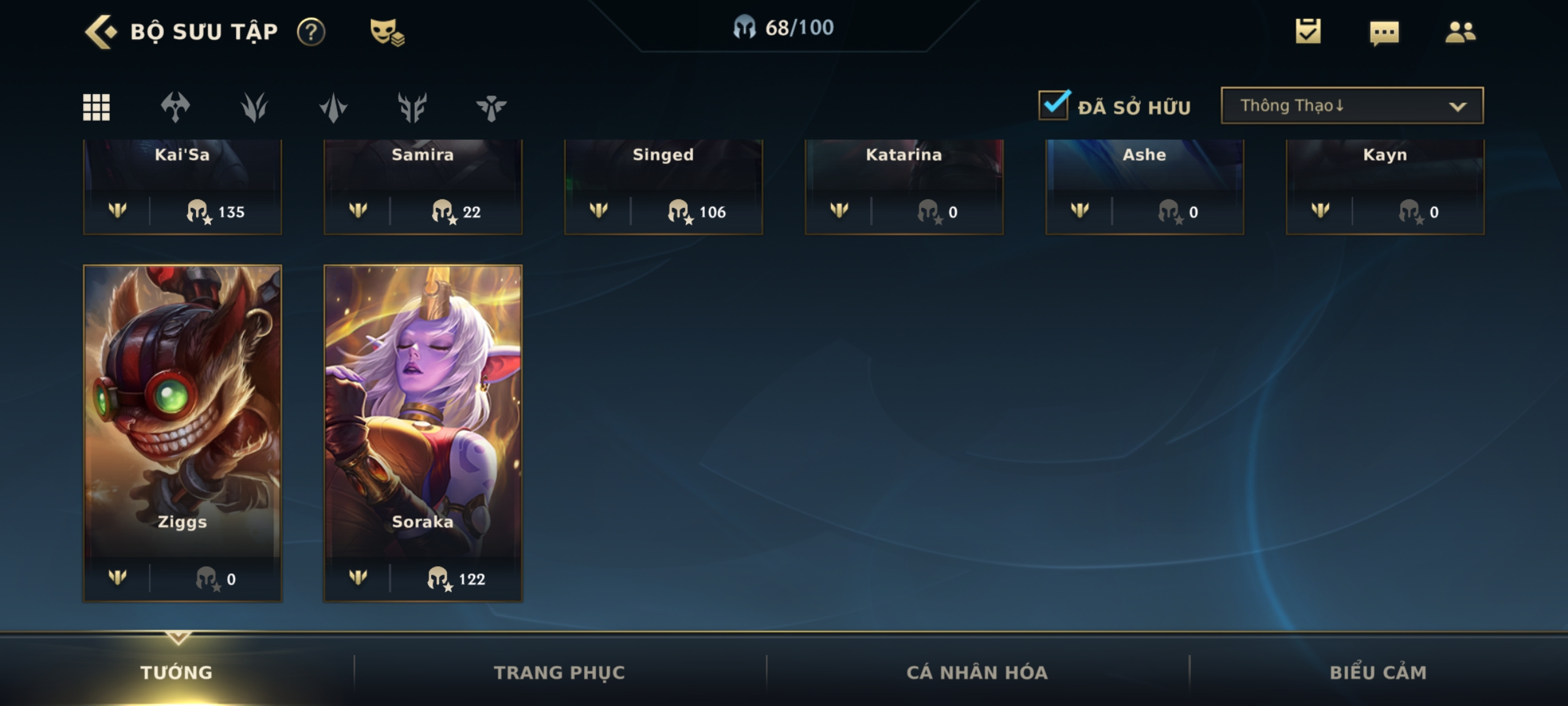Image resolution: width=1568 pixels, height=706 pixels.
Task: Open the Thông Thạo sort dropdown
Action: point(1352,105)
